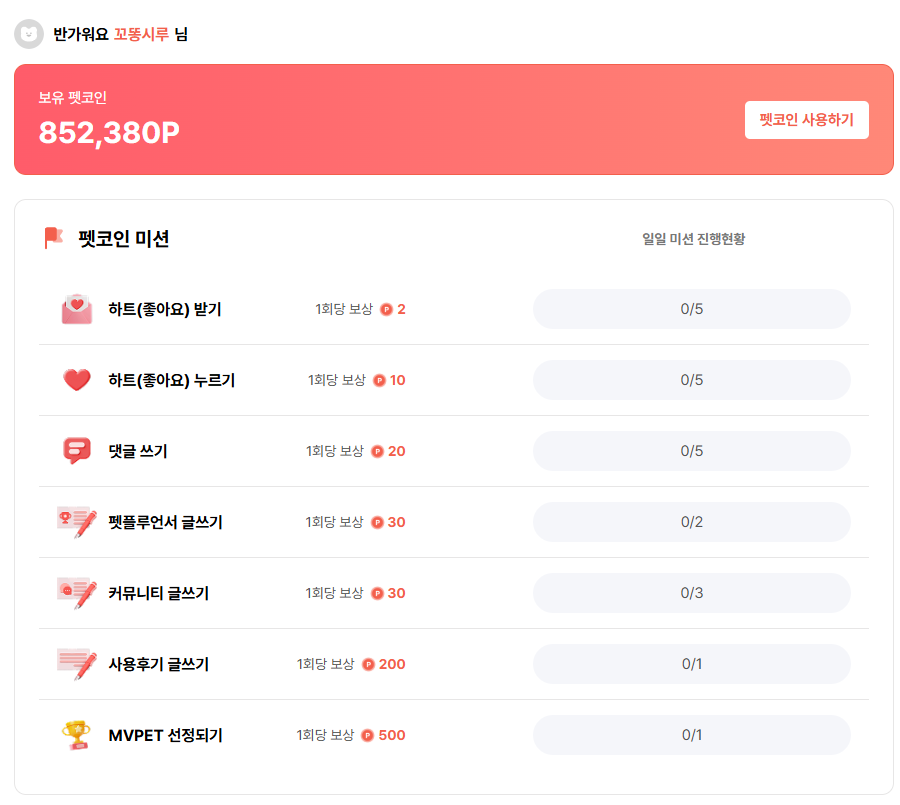This screenshot has height=805, width=900.
Task: Click the 사용후기 글쓰기 0/1 progress bar
Action: coord(691,664)
